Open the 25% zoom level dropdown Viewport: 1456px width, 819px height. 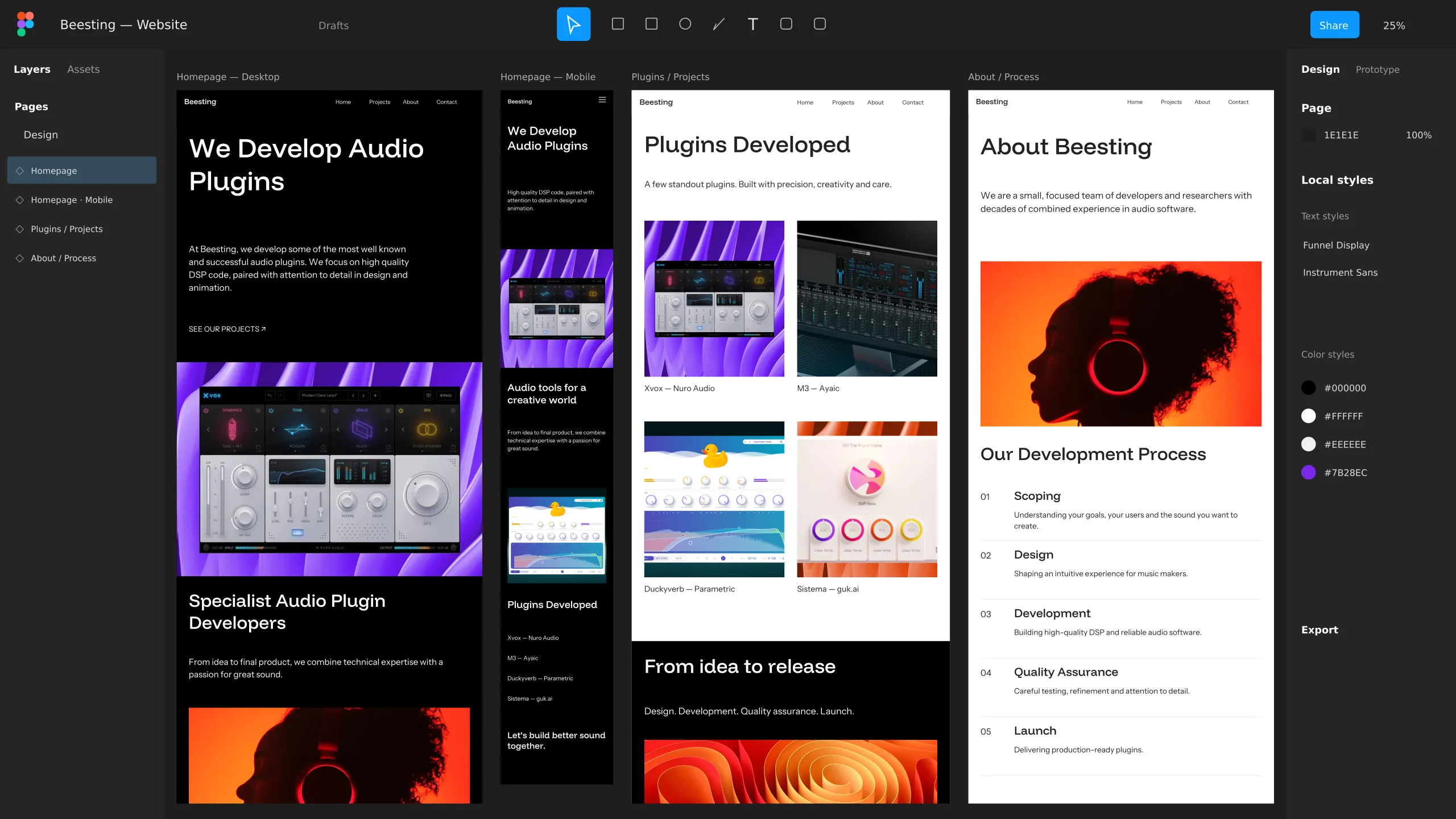pos(1394,25)
